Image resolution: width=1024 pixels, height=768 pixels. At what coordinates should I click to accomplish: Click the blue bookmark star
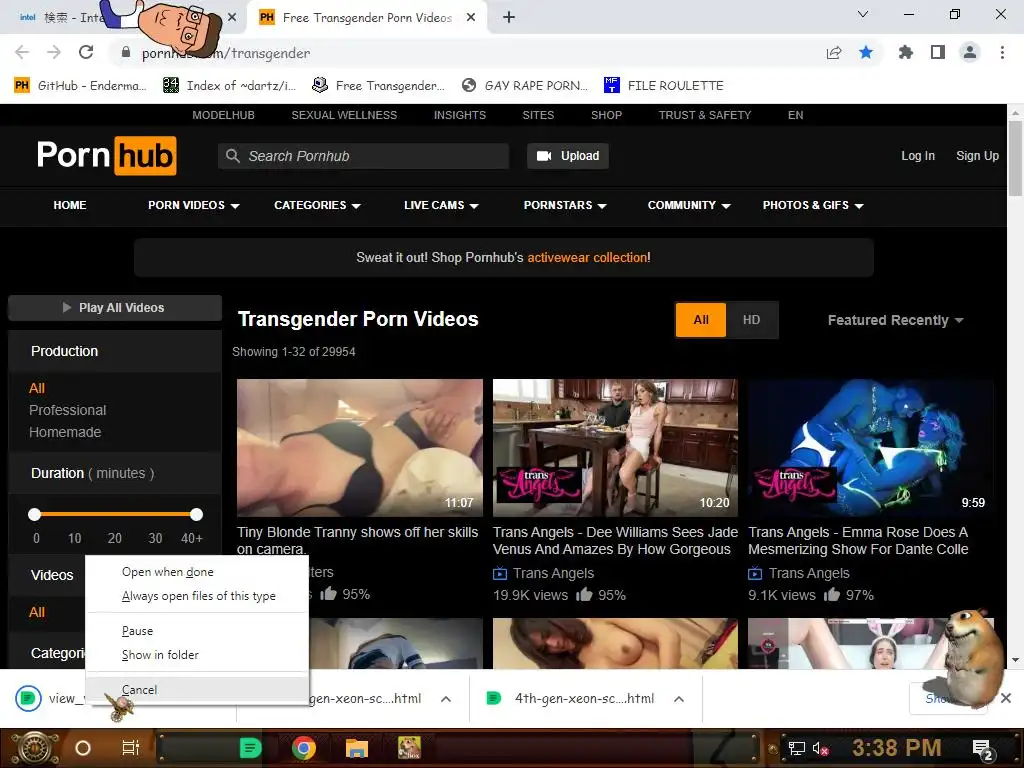coord(866,52)
